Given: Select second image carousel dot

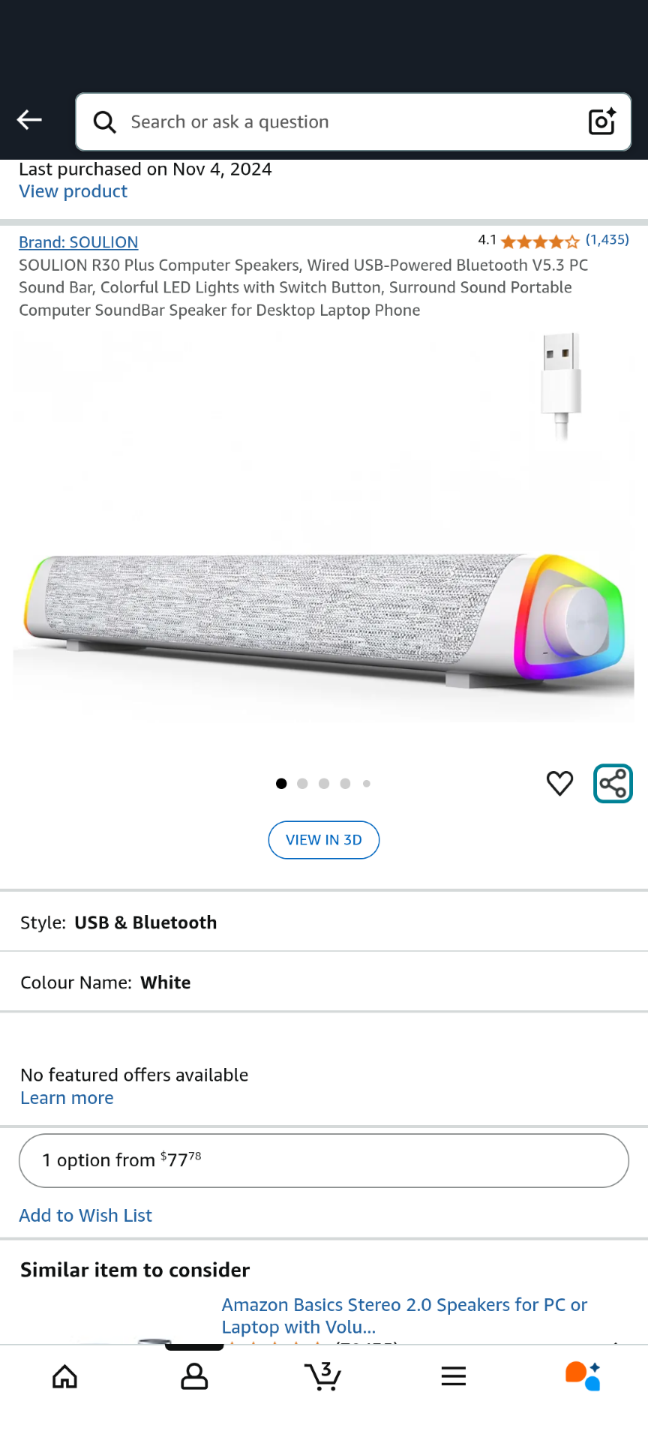Looking at the screenshot, I should [x=302, y=784].
